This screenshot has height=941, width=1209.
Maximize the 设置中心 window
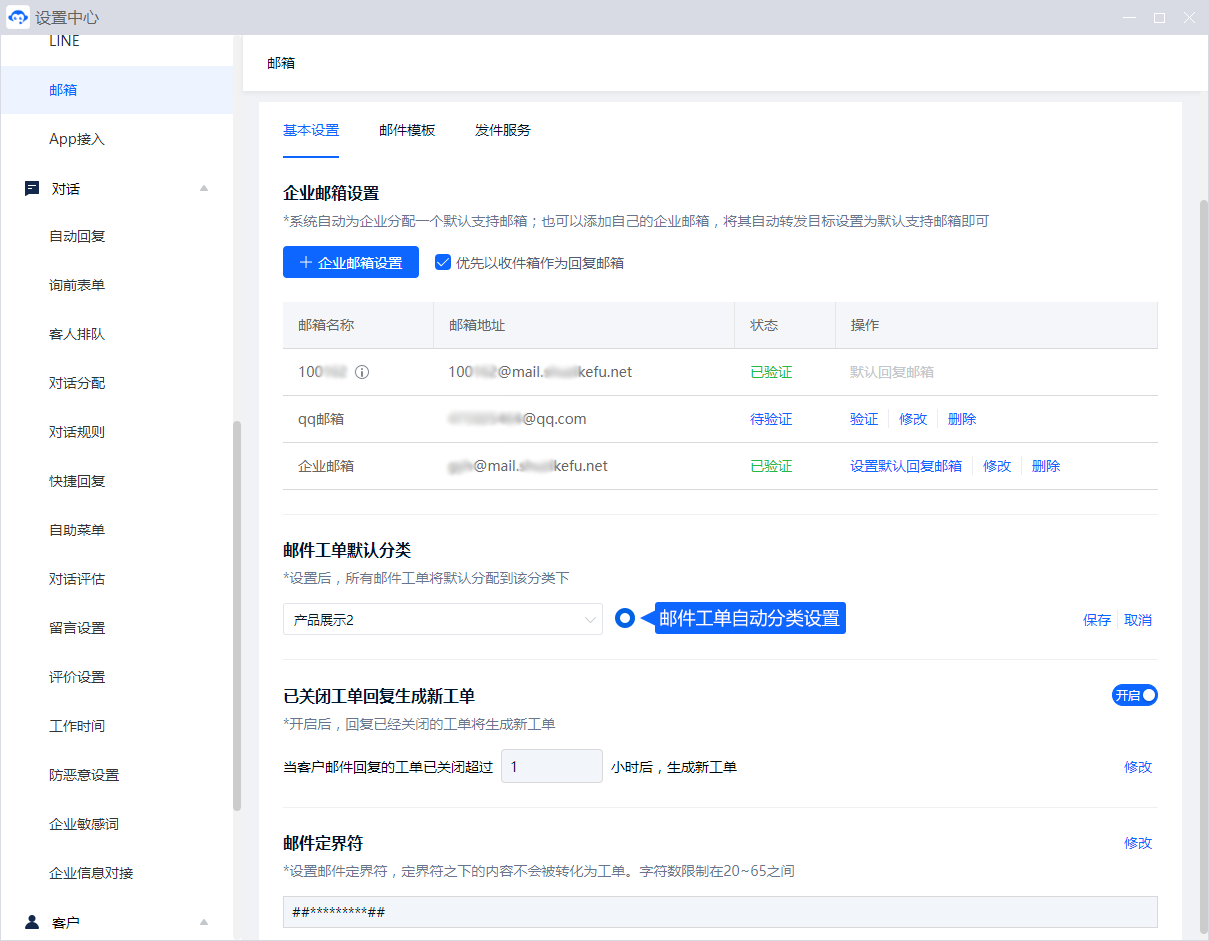click(1160, 17)
